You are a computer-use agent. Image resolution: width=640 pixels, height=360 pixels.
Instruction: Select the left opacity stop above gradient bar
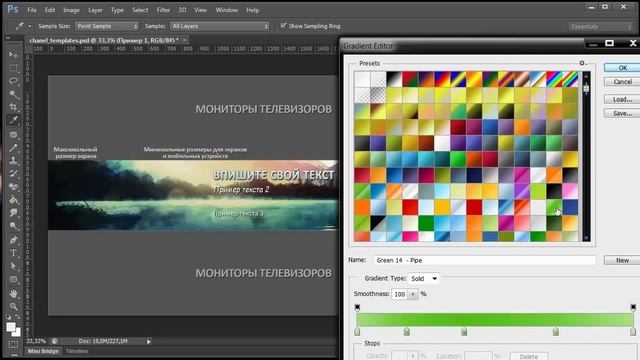357,307
